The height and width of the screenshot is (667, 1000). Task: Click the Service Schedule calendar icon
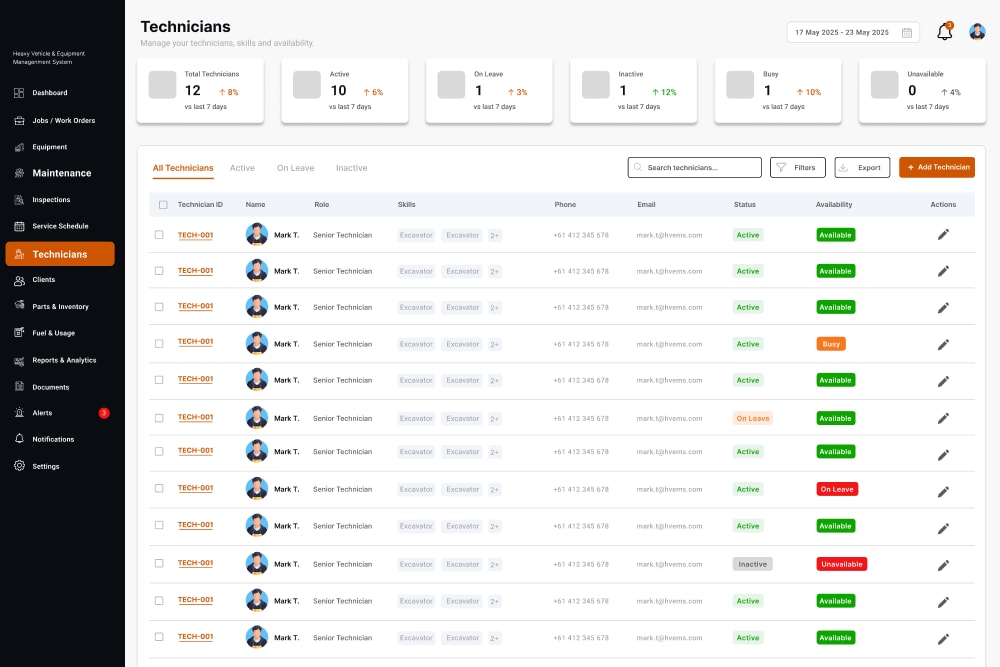[x=19, y=226]
